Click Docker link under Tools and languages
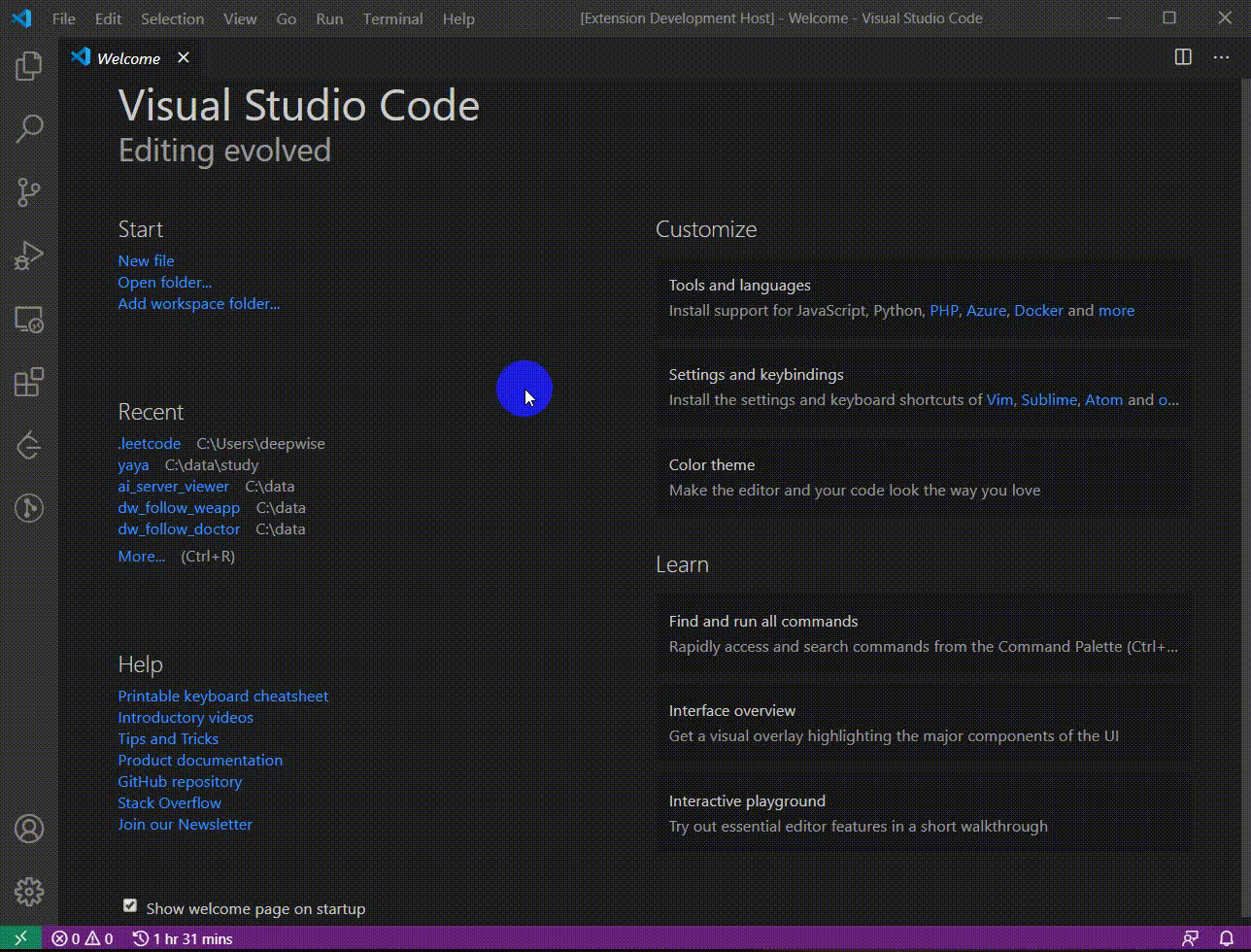Screen dimensions: 1251x952 (1038, 311)
